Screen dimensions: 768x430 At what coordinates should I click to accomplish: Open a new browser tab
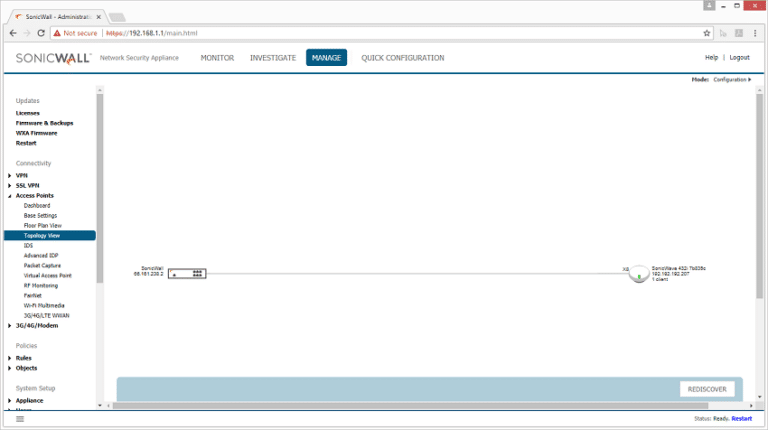(x=117, y=17)
